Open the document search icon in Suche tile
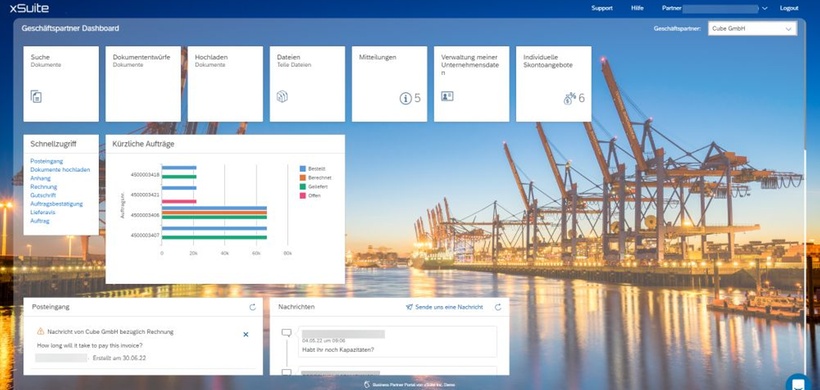 click(x=36, y=96)
